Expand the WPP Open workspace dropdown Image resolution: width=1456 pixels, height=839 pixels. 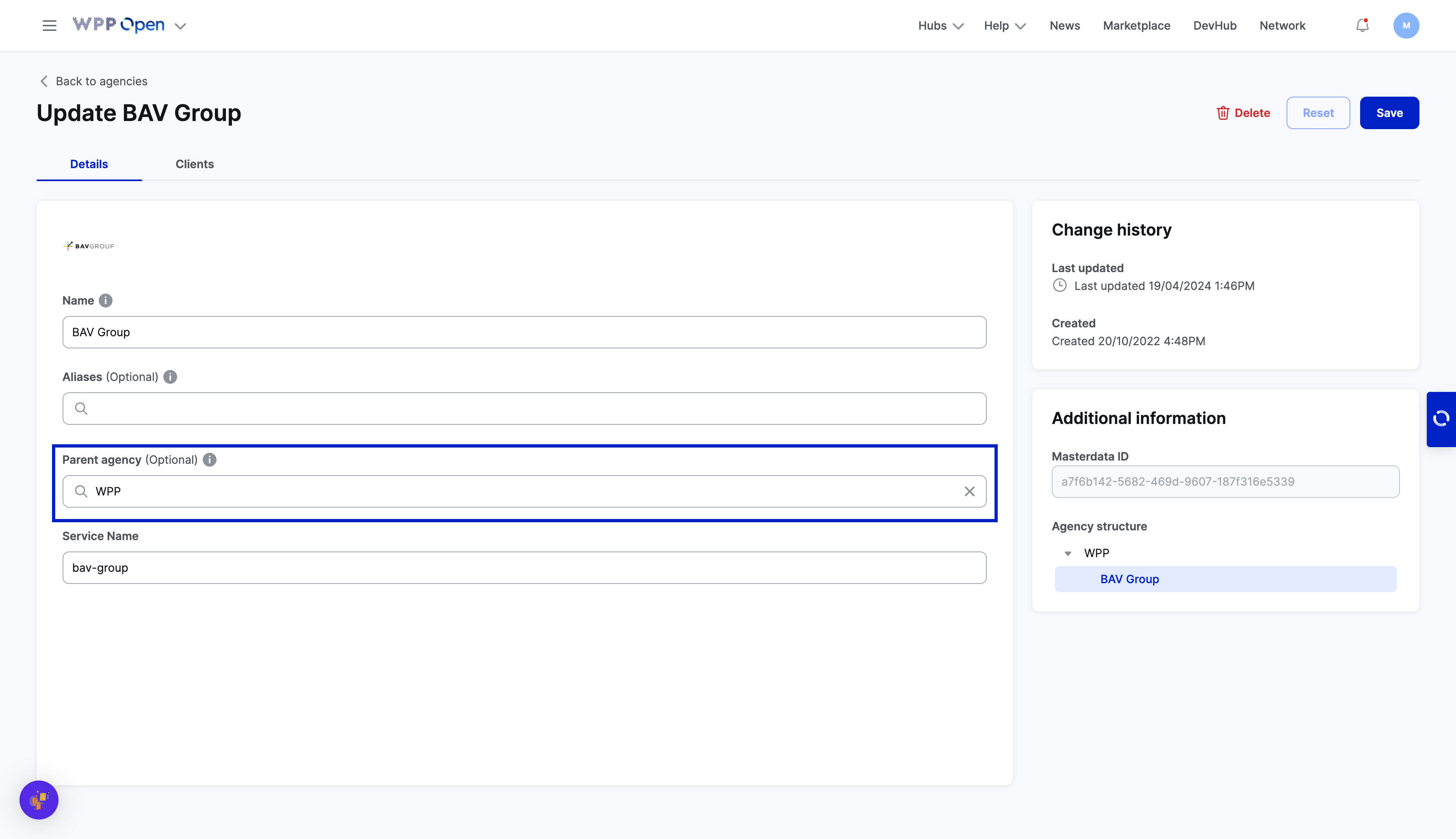coord(180,26)
